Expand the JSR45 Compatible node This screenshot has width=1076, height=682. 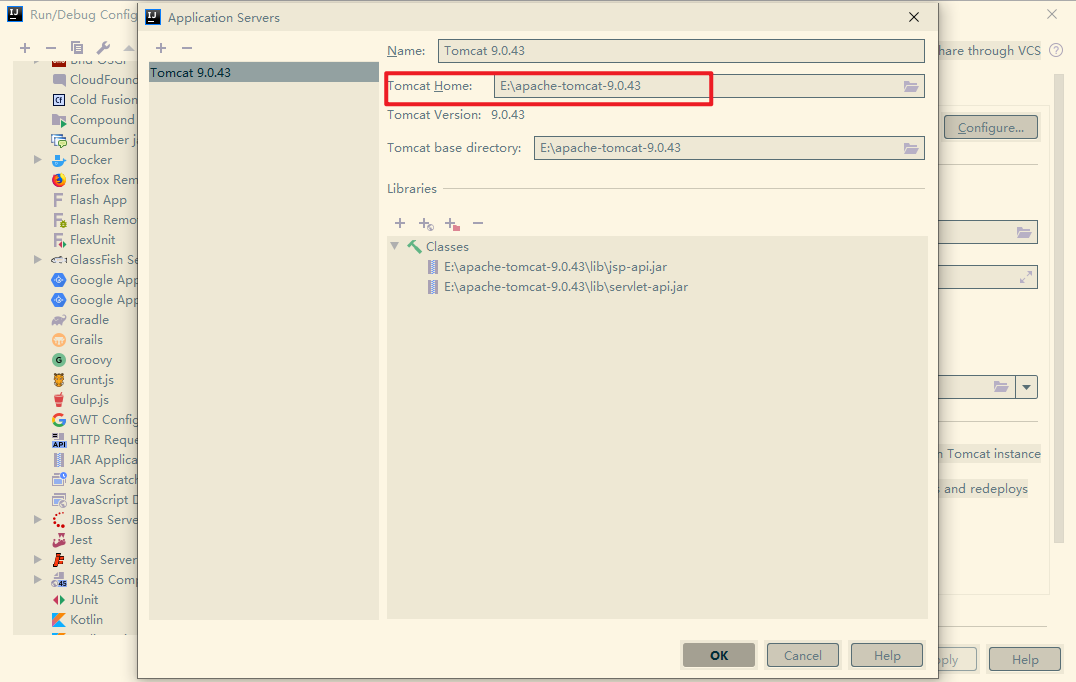pyautogui.click(x=38, y=580)
